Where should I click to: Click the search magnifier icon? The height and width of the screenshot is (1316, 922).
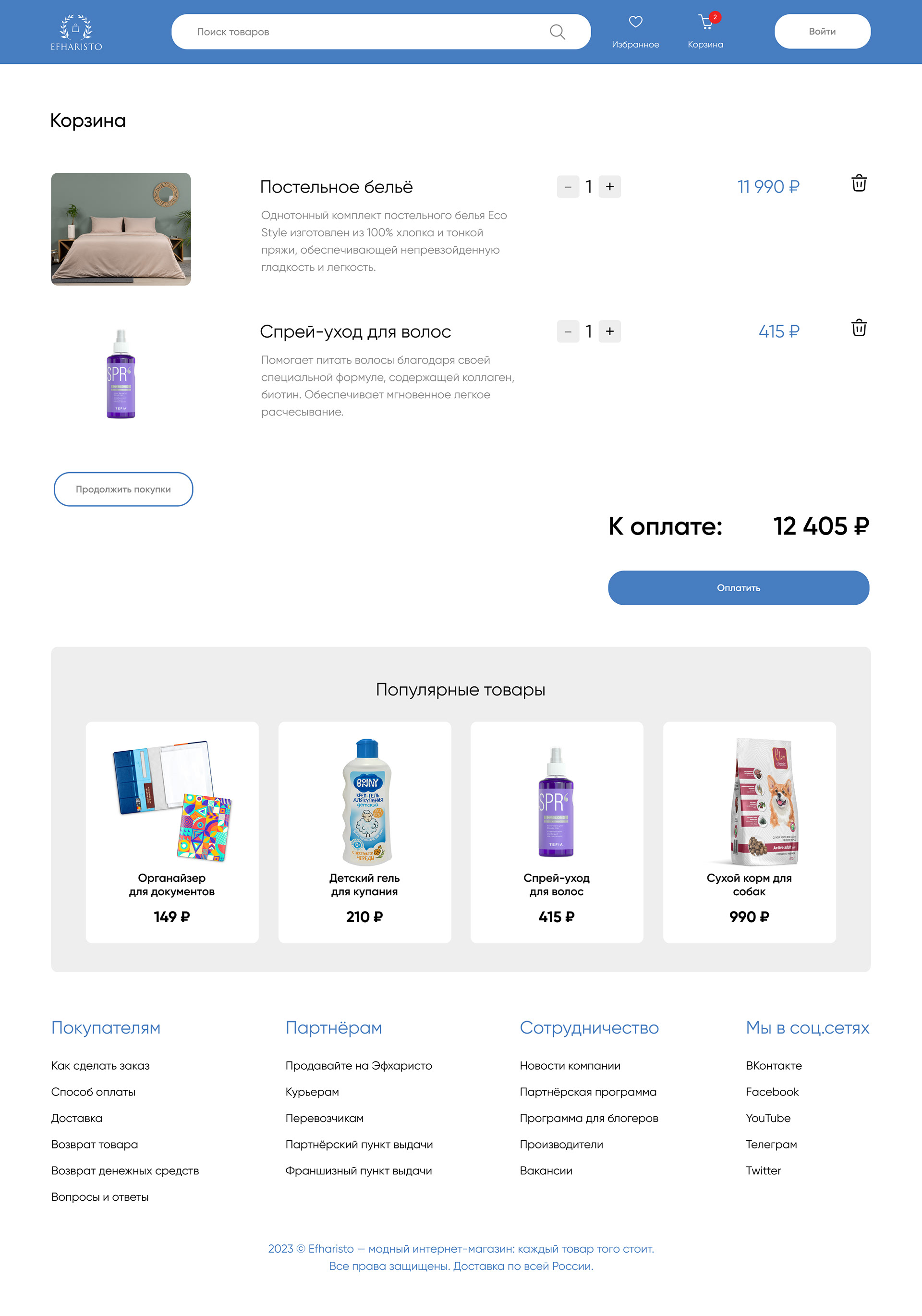(557, 32)
